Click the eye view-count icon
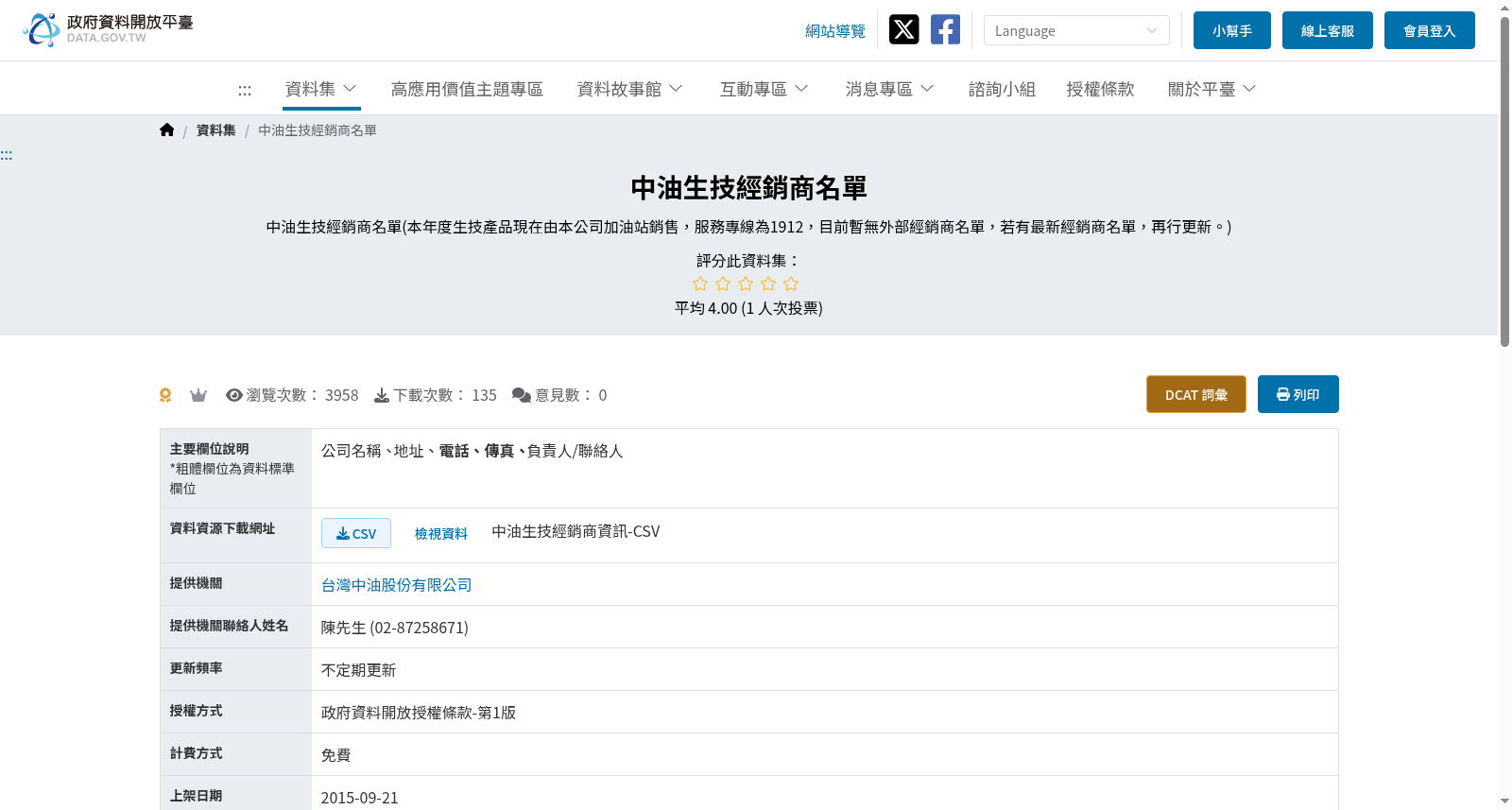Screen dimensions: 1512x810 pyautogui.click(x=234, y=395)
